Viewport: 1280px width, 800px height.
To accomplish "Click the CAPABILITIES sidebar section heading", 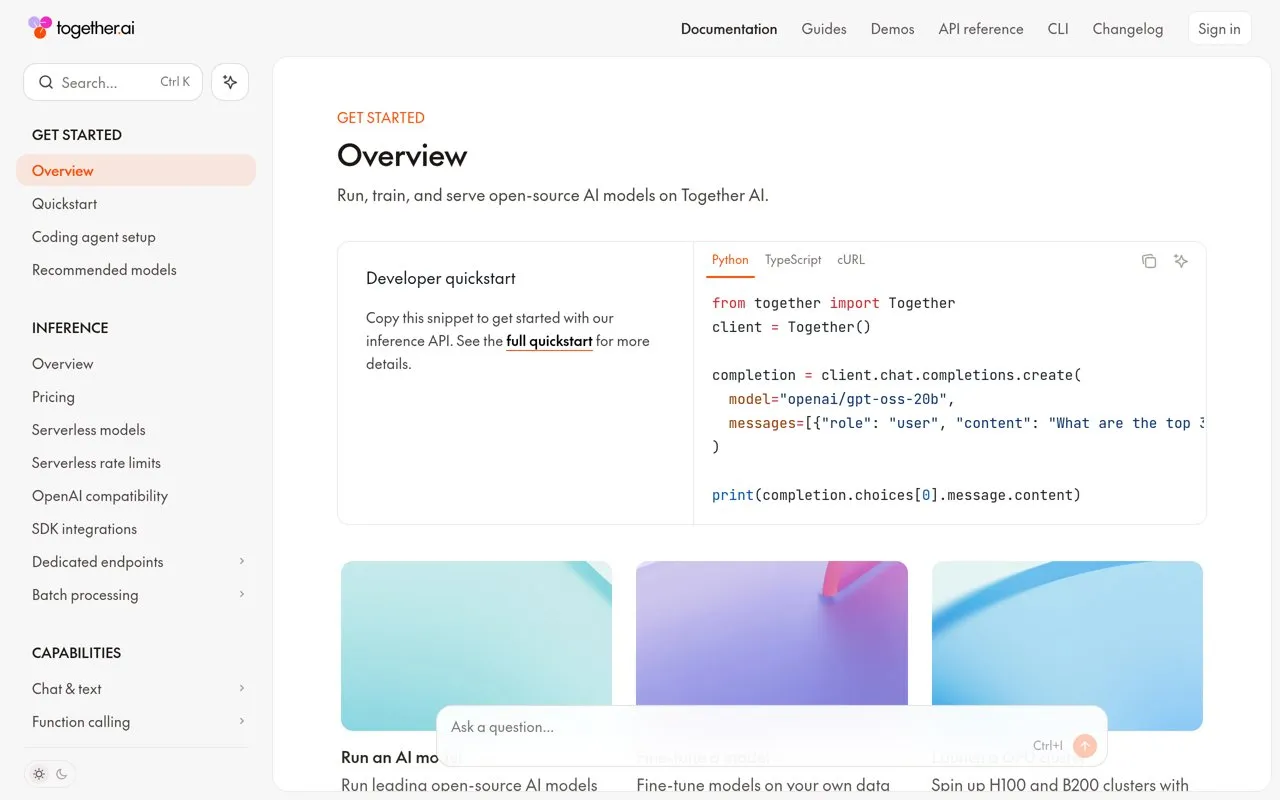I will [76, 653].
